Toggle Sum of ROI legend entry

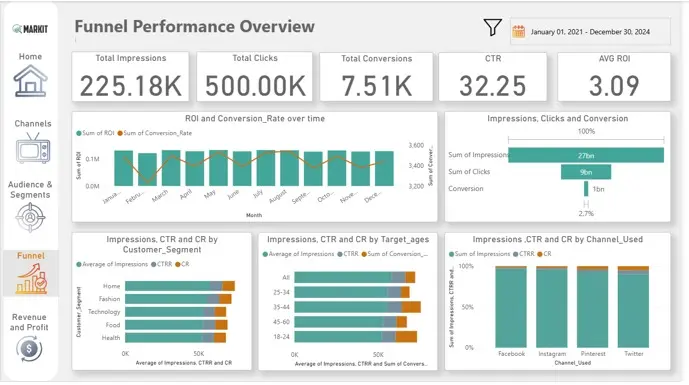coord(95,133)
